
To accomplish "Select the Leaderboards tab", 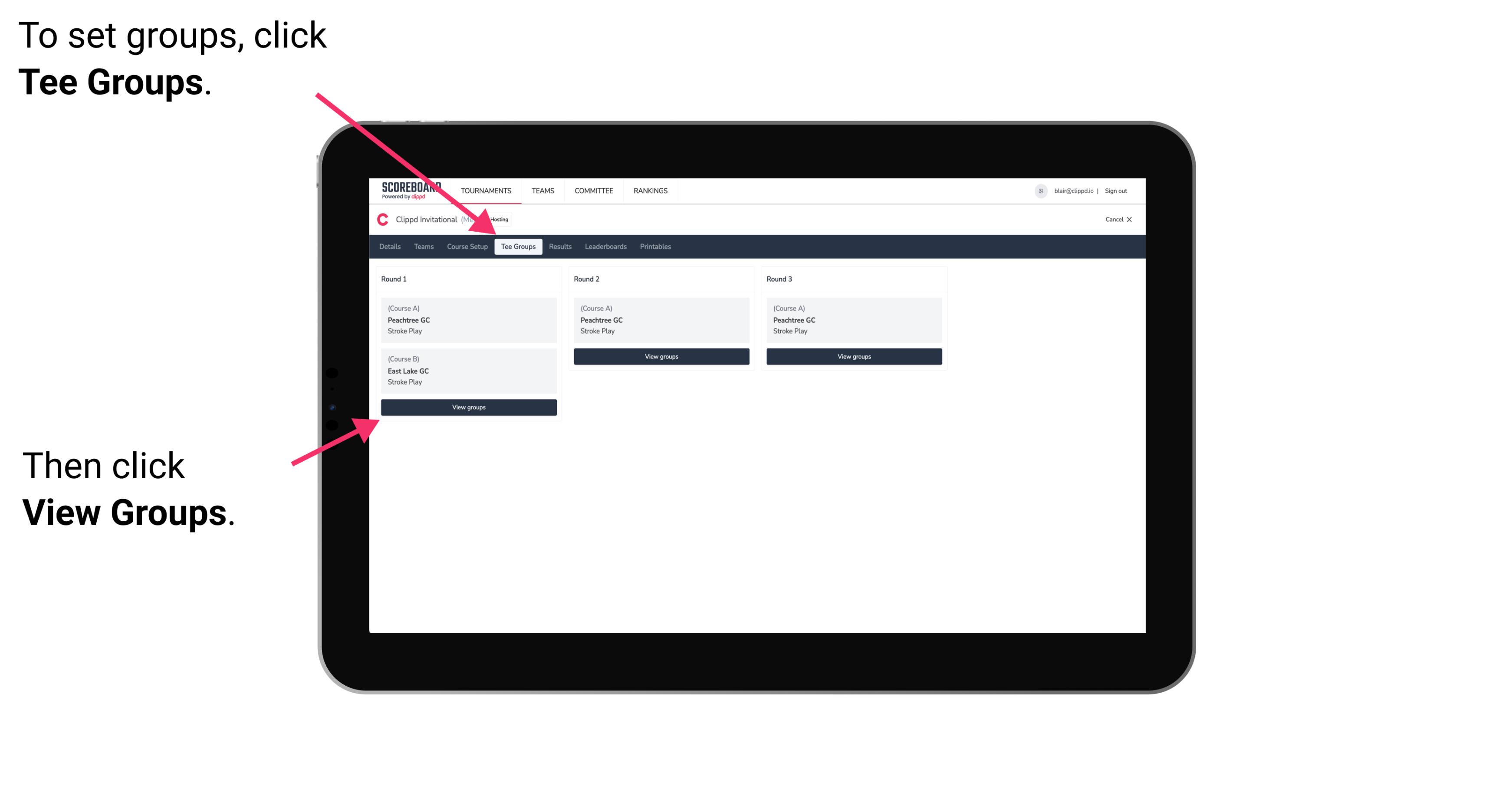I will [605, 247].
